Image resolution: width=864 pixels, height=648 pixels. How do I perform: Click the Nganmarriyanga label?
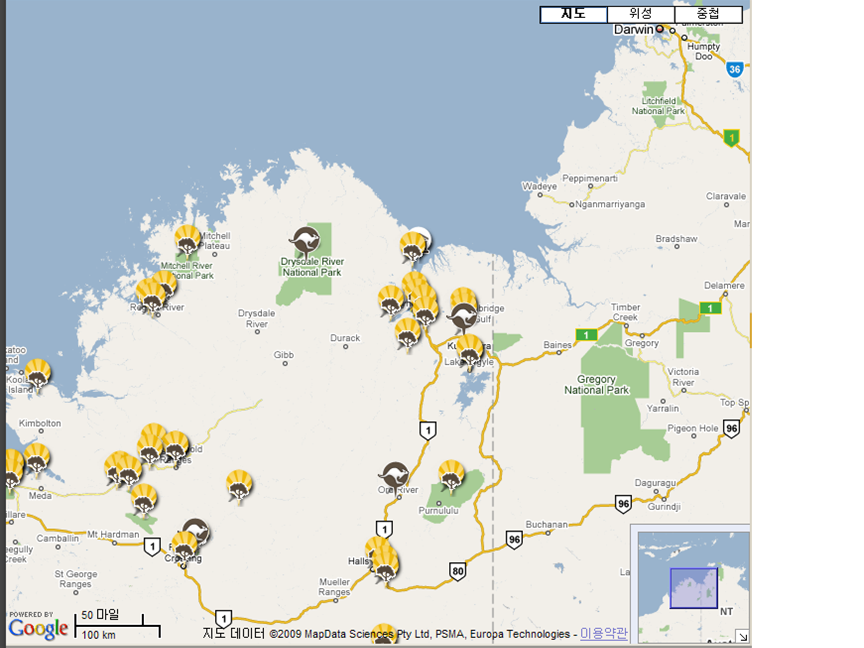tap(610, 204)
